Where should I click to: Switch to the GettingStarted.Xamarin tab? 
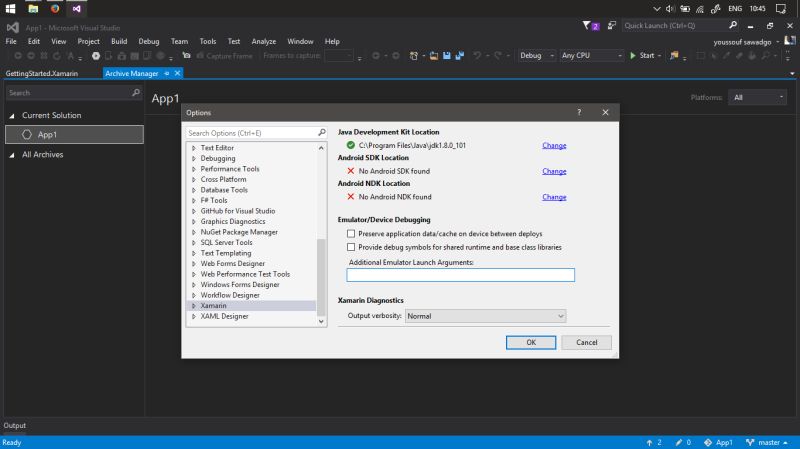point(42,73)
